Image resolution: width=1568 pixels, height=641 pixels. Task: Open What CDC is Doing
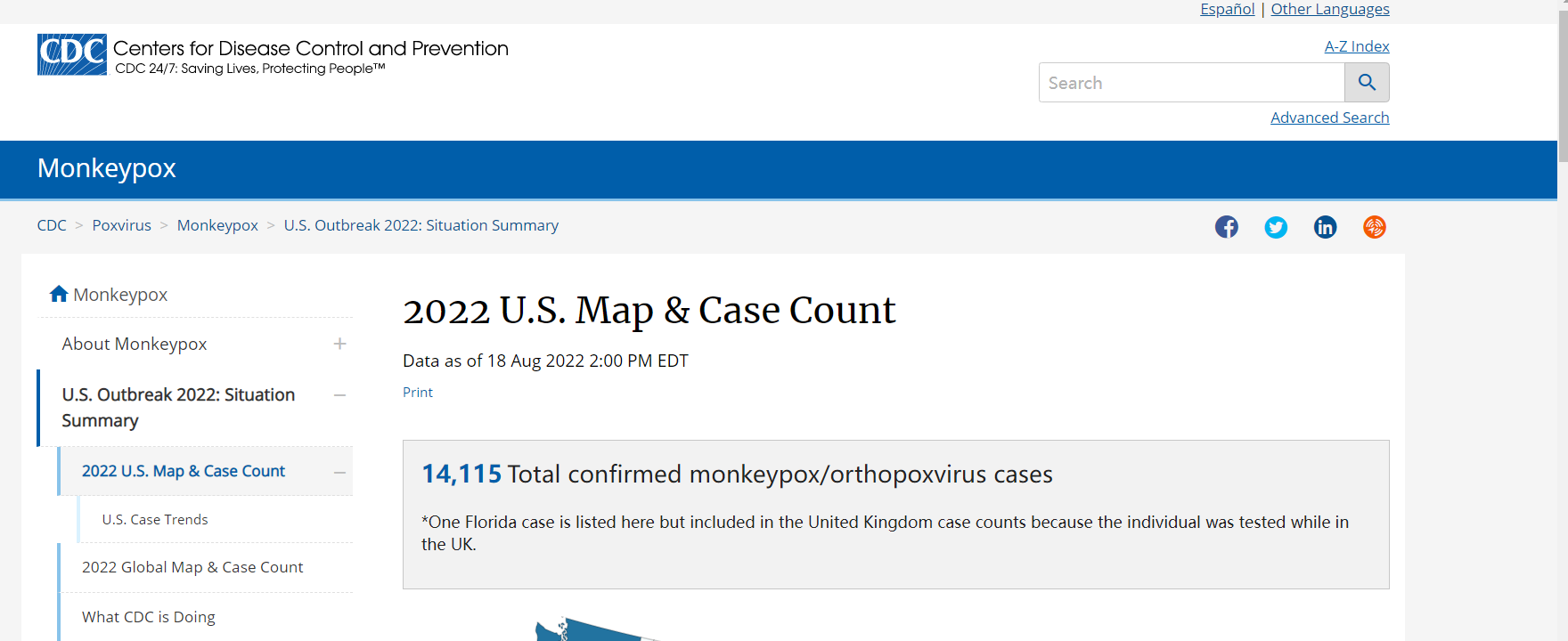click(x=149, y=617)
